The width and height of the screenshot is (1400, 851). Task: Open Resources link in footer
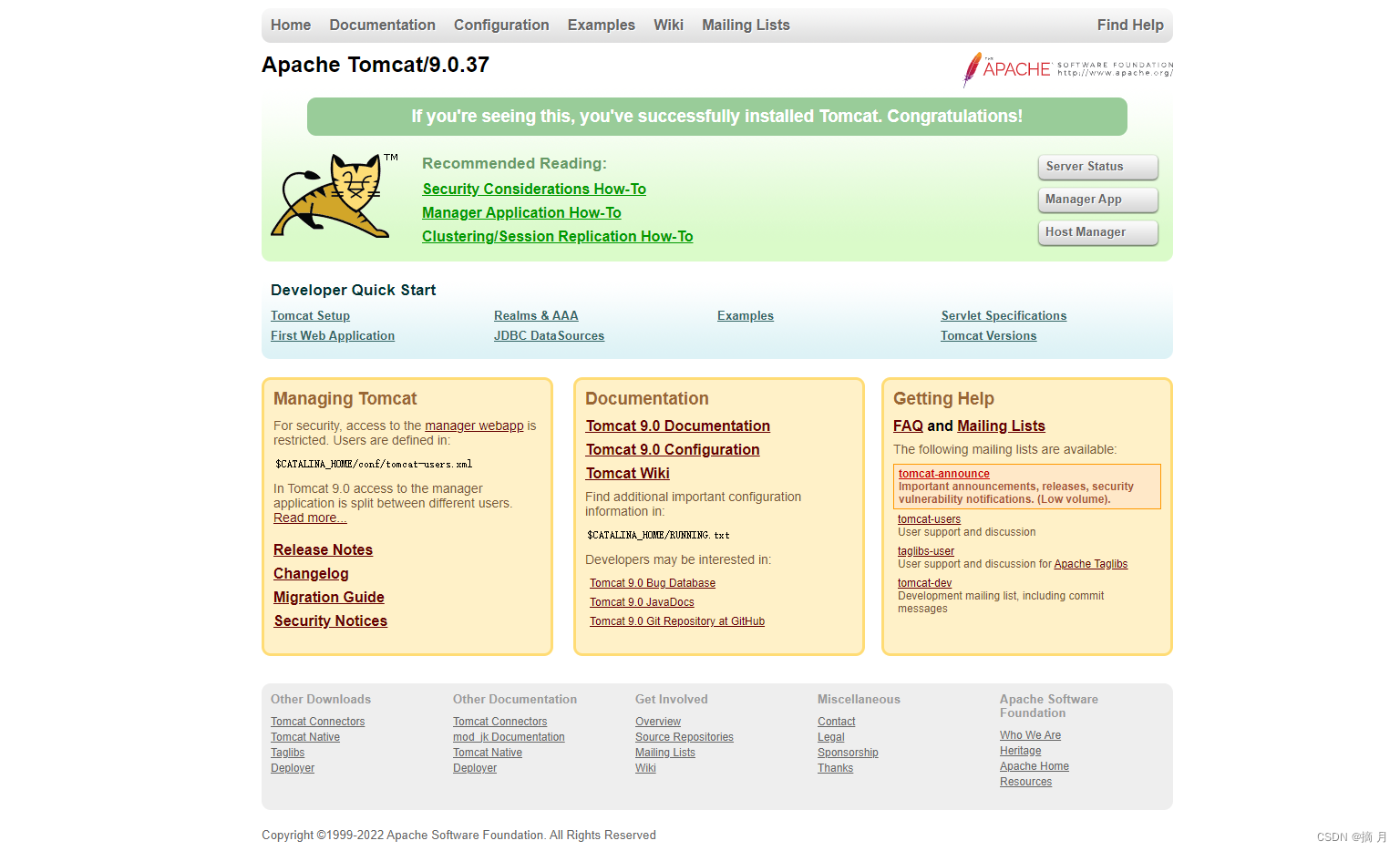1025,782
